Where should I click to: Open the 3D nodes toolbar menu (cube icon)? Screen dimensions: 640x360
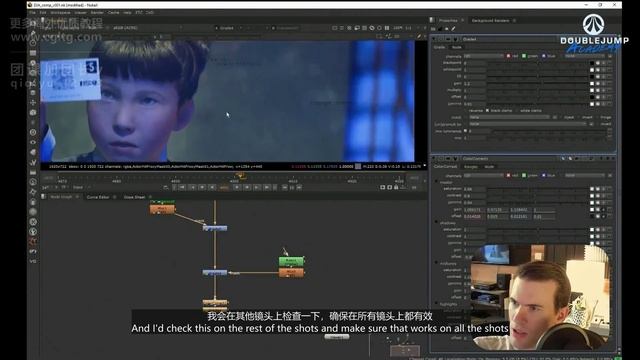pyautogui.click(x=33, y=112)
